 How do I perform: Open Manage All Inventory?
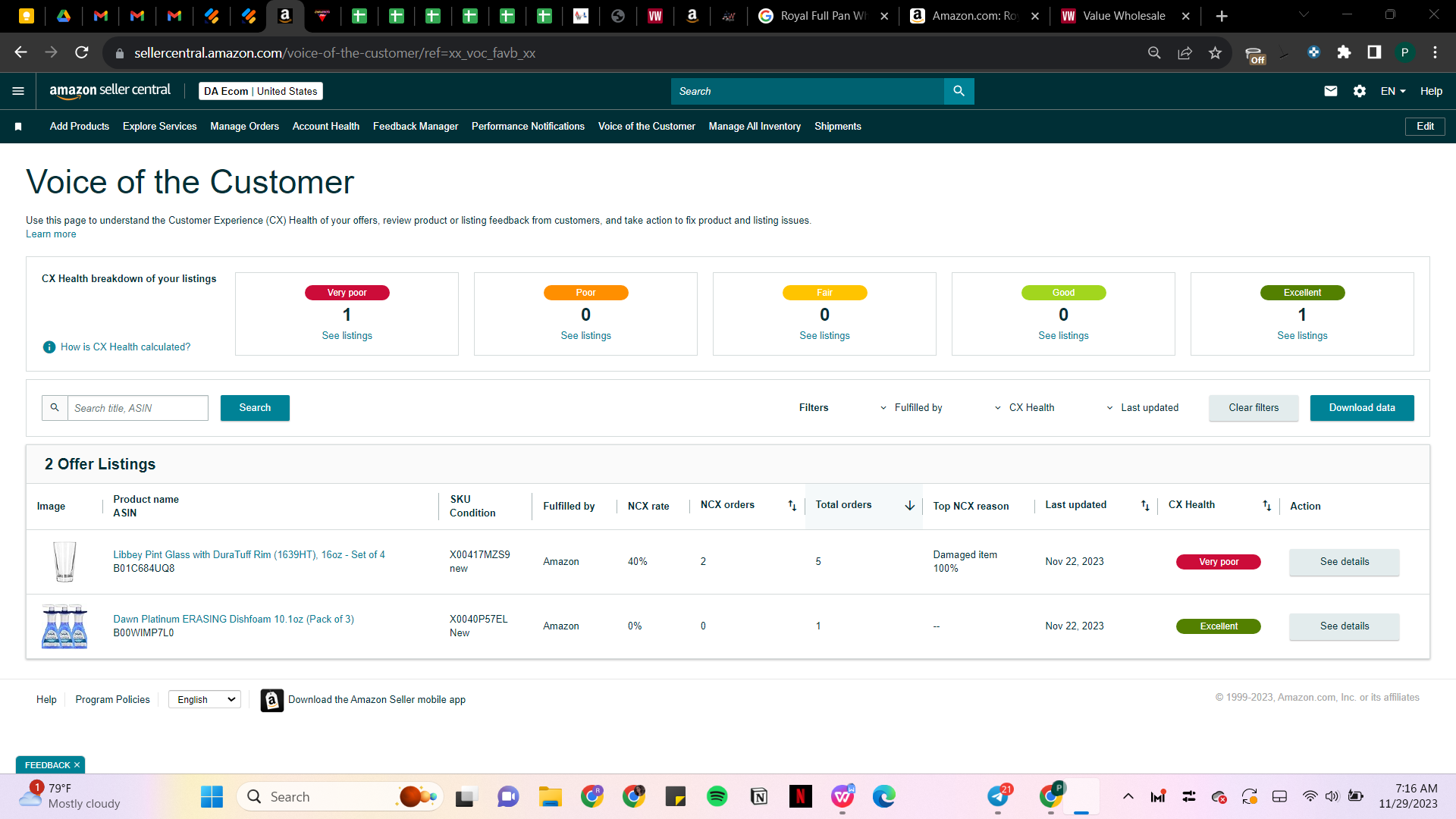click(755, 127)
